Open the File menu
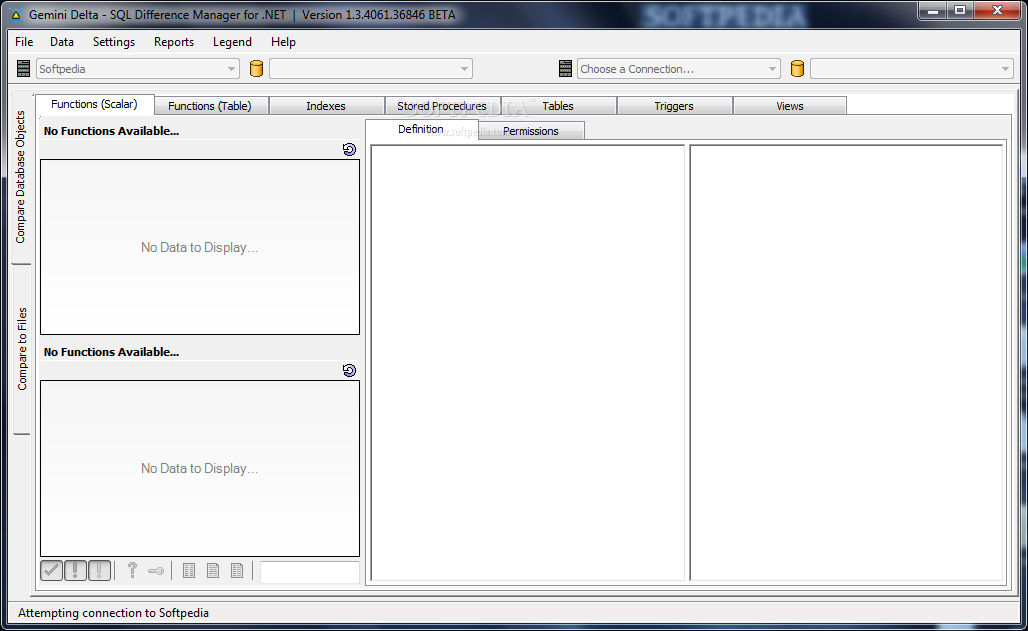1028x631 pixels. click(x=24, y=42)
